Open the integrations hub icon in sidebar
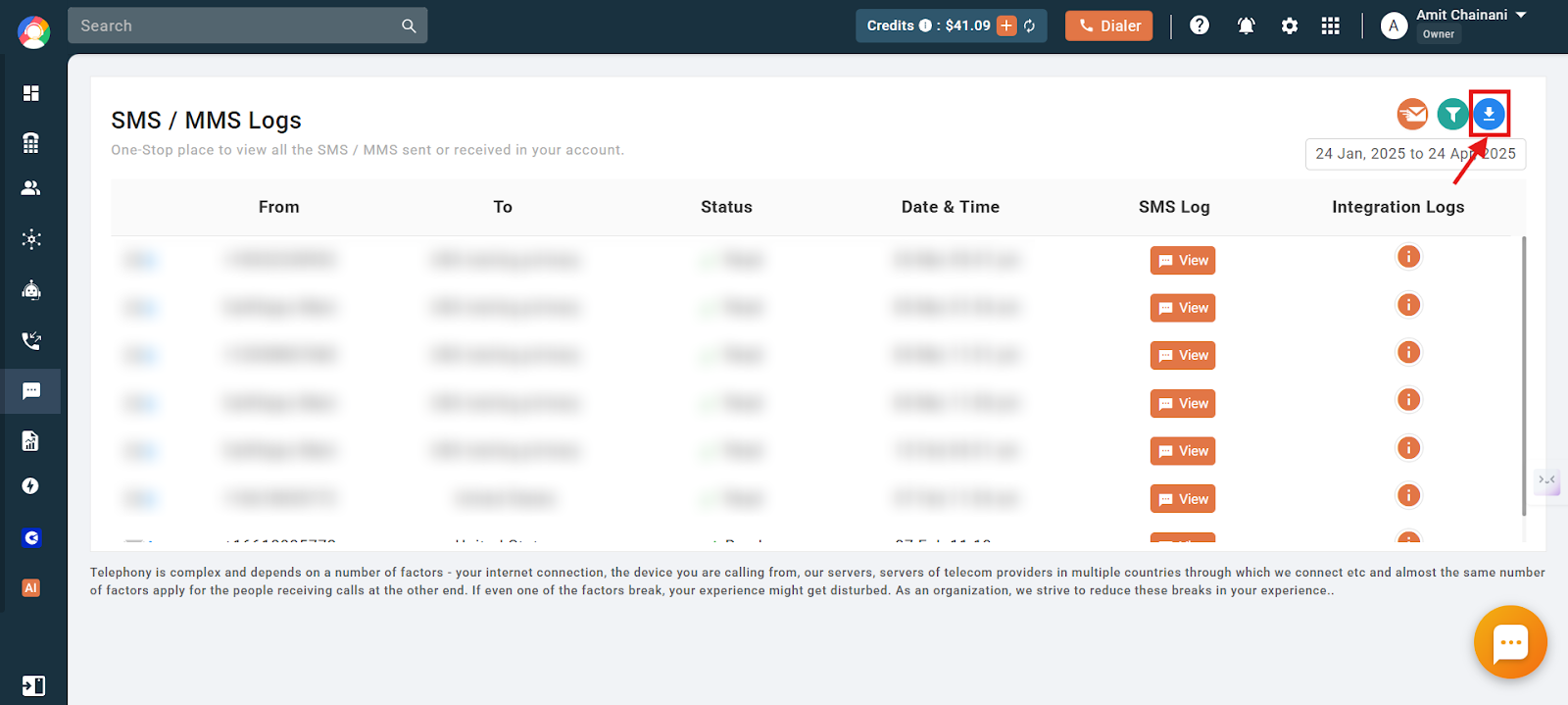1568x705 pixels. pyautogui.click(x=31, y=238)
